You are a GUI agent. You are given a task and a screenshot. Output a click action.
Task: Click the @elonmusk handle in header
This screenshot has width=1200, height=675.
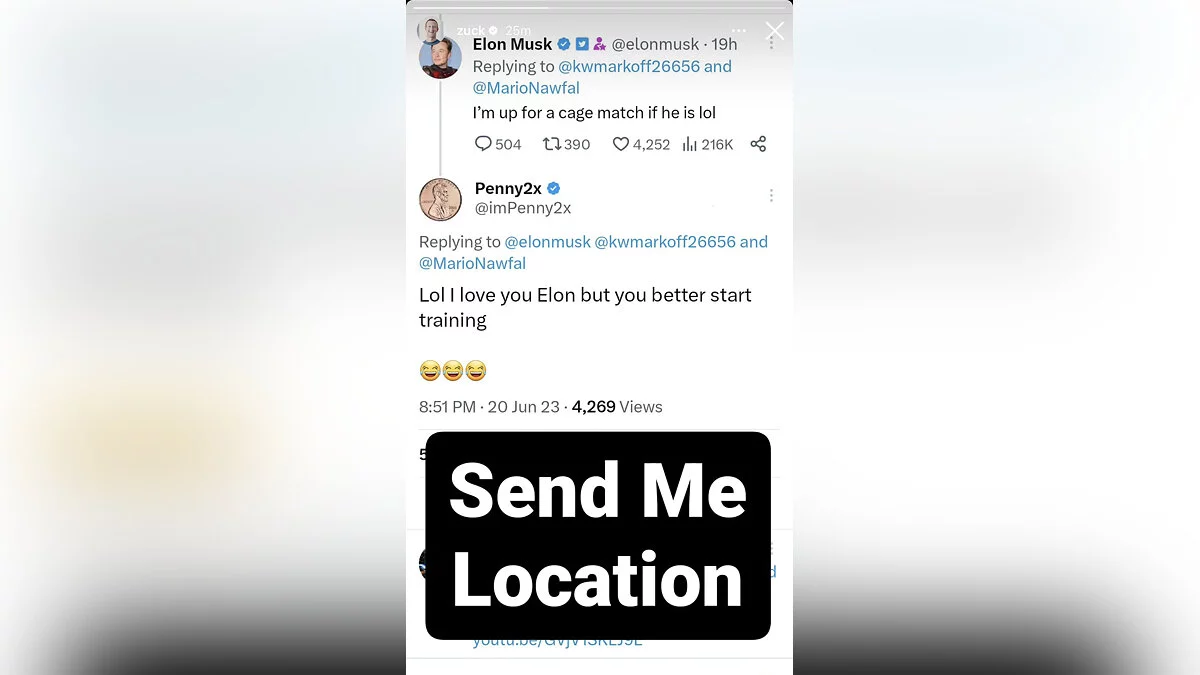pos(656,44)
